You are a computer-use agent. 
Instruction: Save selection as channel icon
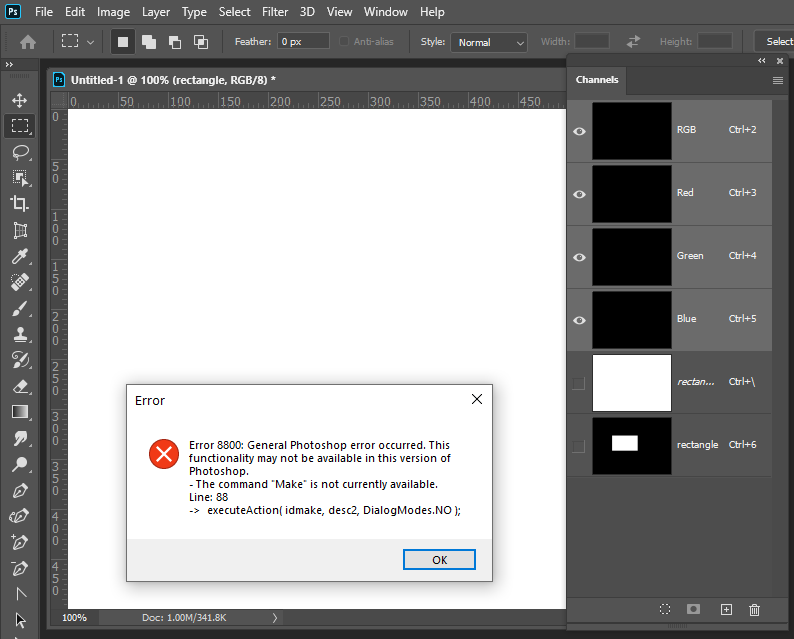pyautogui.click(x=693, y=609)
